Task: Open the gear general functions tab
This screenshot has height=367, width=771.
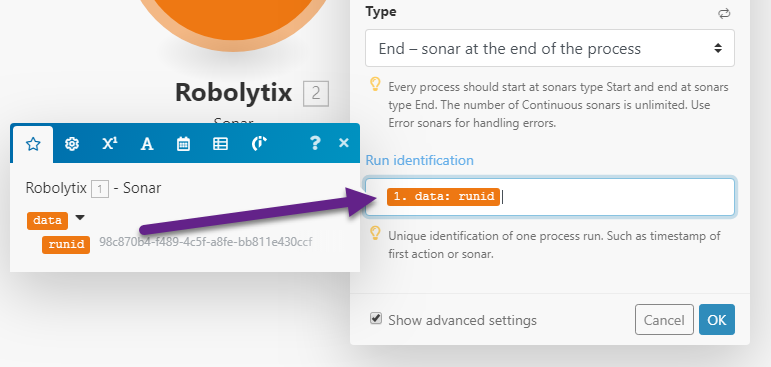Action: coord(72,144)
